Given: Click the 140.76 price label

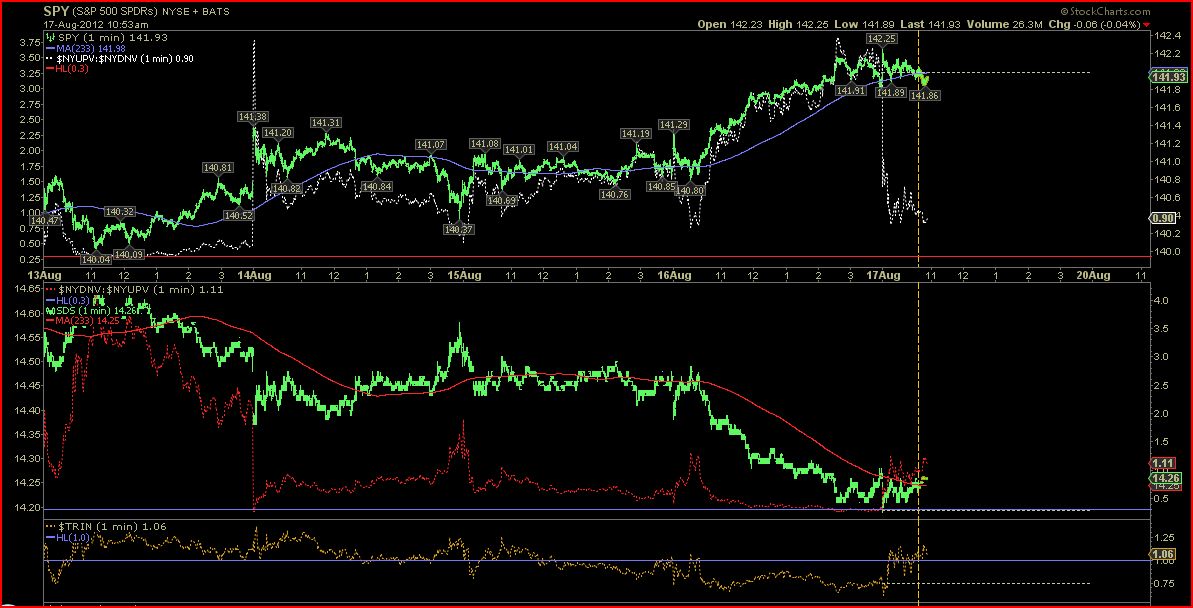Looking at the screenshot, I should click(615, 194).
